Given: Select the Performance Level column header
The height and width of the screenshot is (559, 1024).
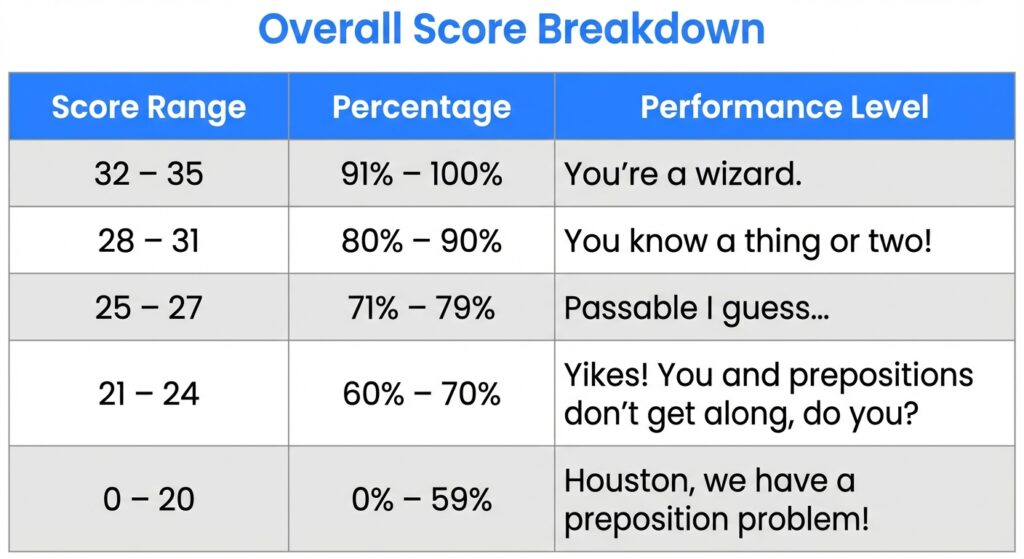Looking at the screenshot, I should click(x=784, y=107).
